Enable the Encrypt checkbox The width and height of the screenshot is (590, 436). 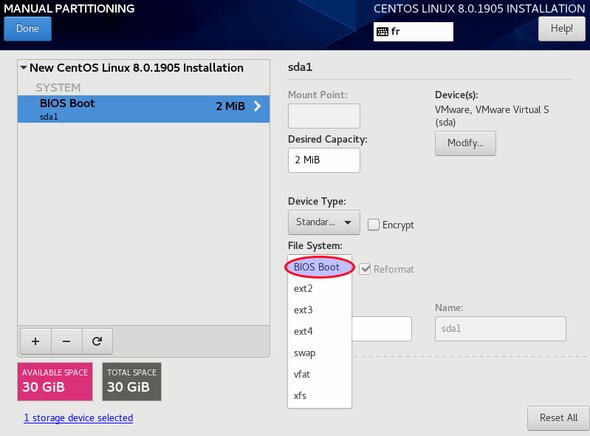click(x=374, y=225)
